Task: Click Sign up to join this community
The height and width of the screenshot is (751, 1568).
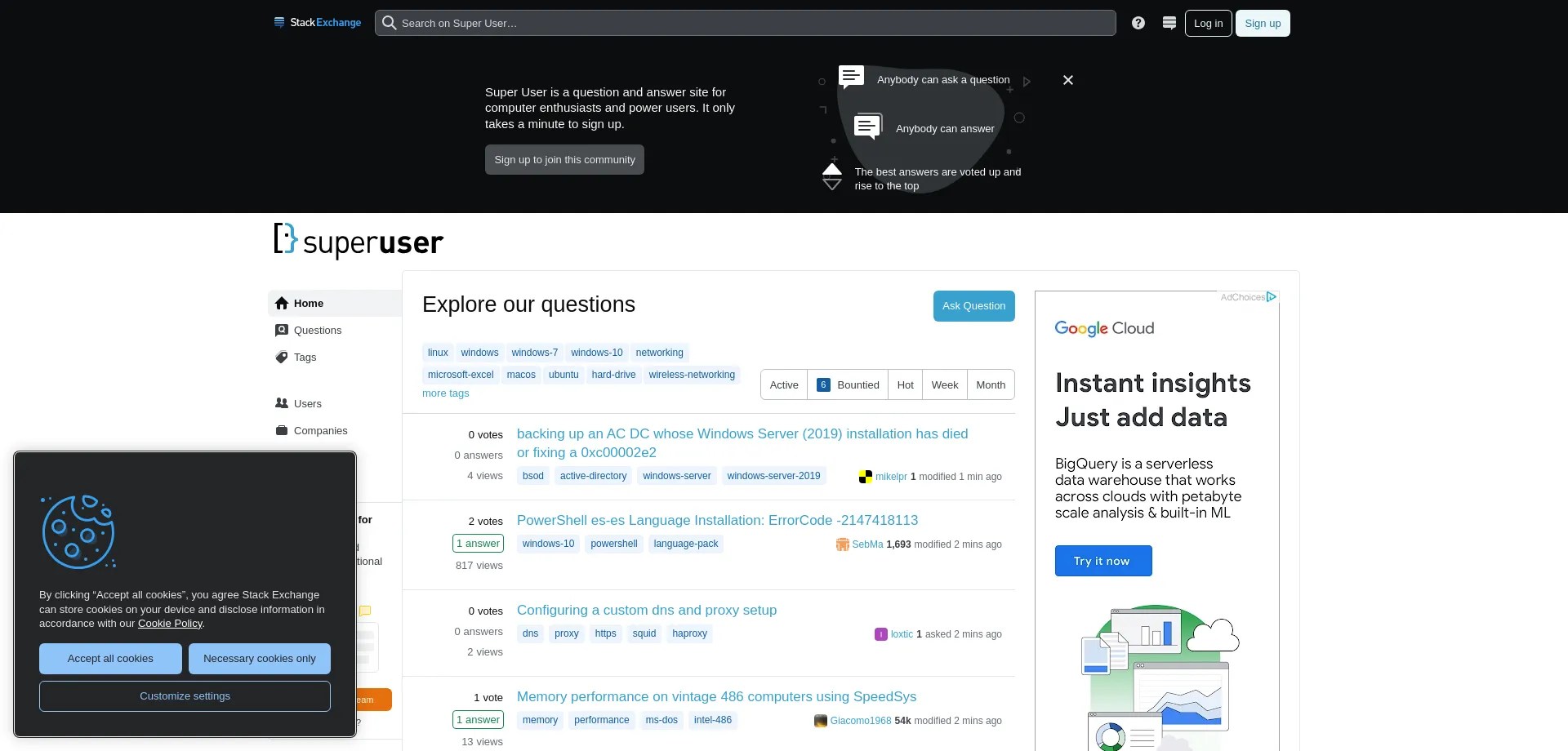Action: point(564,160)
